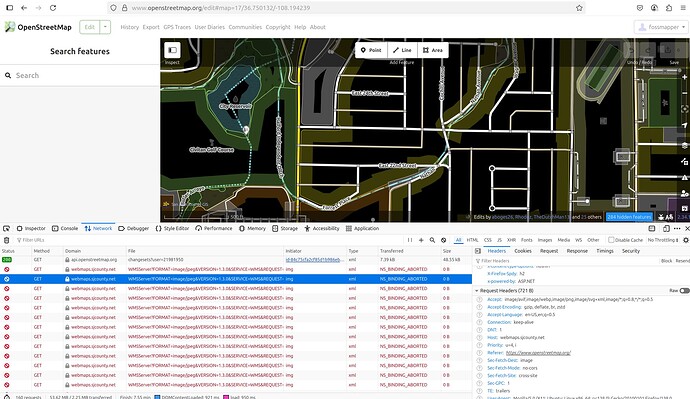Open network search magnifier icon
The height and width of the screenshot is (399, 690).
point(432,240)
